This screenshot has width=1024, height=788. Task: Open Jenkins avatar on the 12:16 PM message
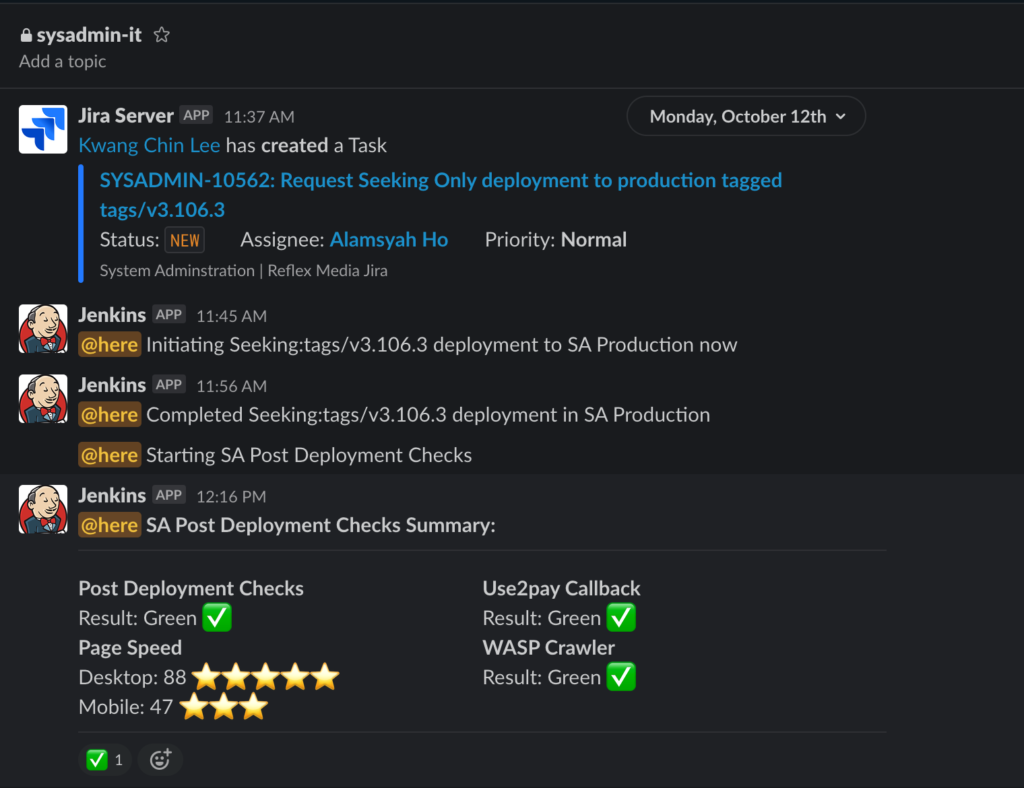[x=43, y=509]
